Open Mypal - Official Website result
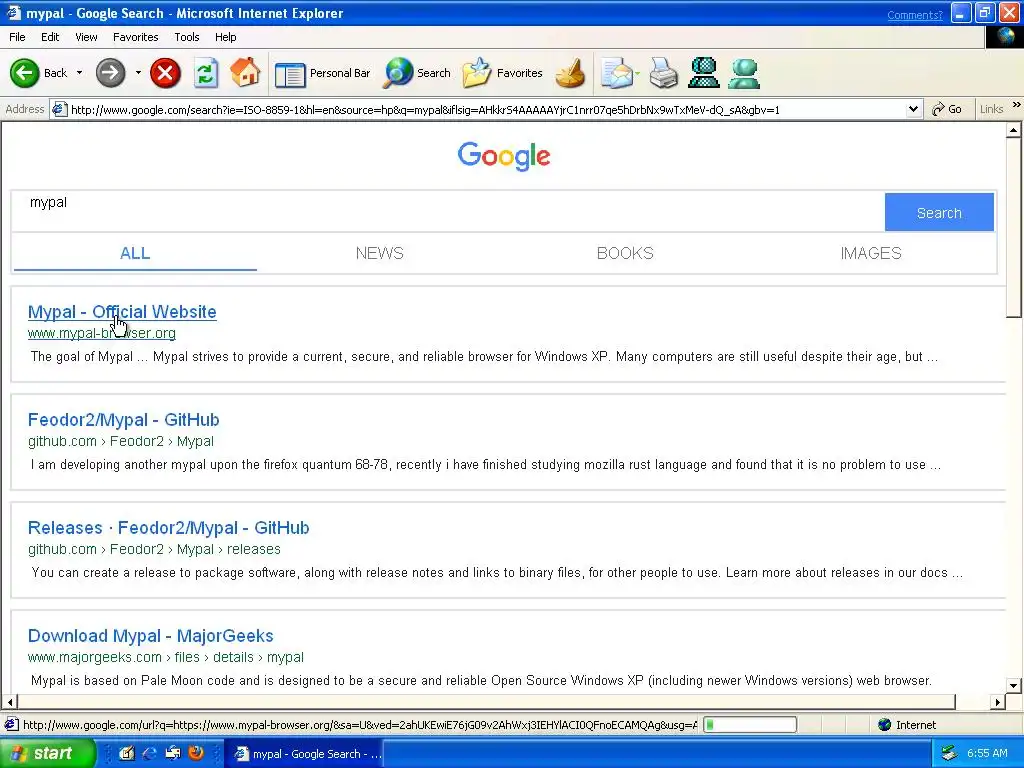 point(122,312)
